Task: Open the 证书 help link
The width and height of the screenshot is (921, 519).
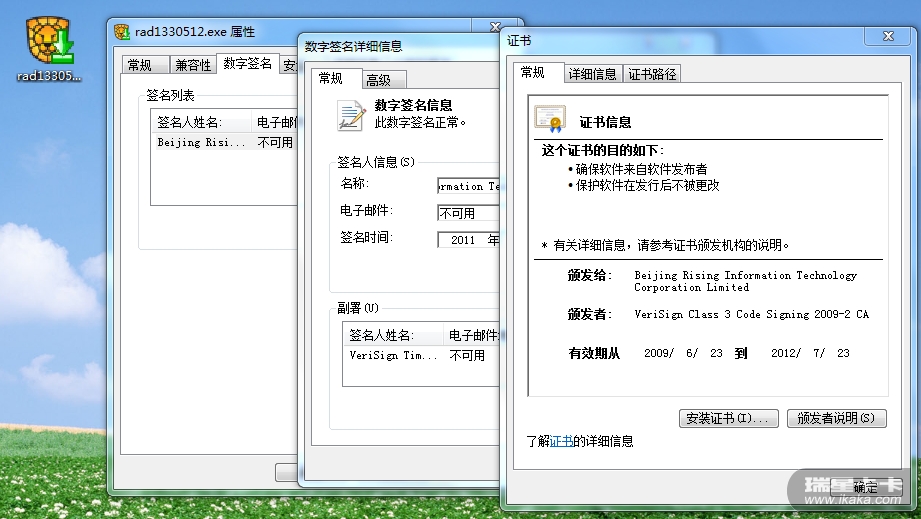Action: coord(562,441)
